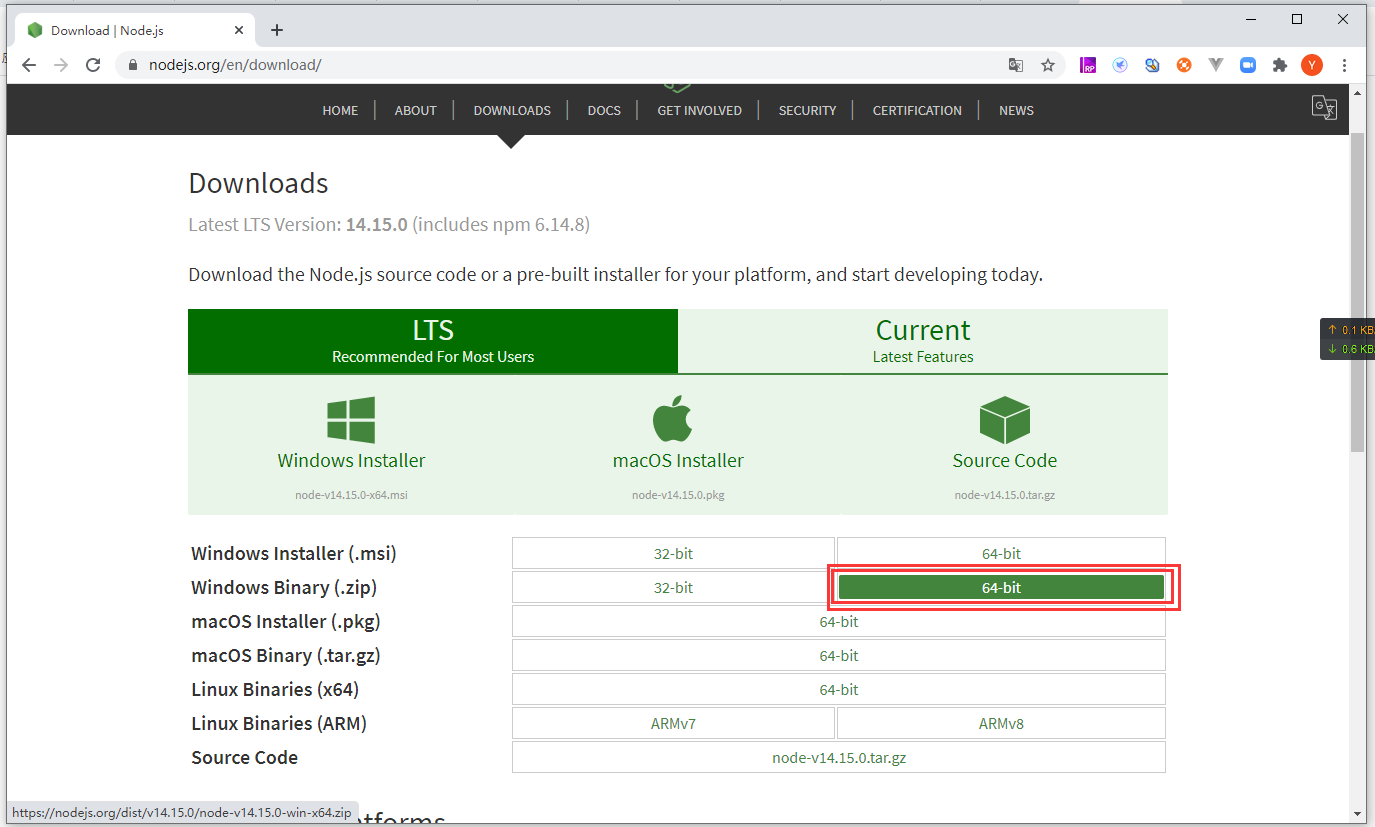The width and height of the screenshot is (1375, 827).
Task: Click the page vertical scrollbar
Action: [x=1357, y=290]
